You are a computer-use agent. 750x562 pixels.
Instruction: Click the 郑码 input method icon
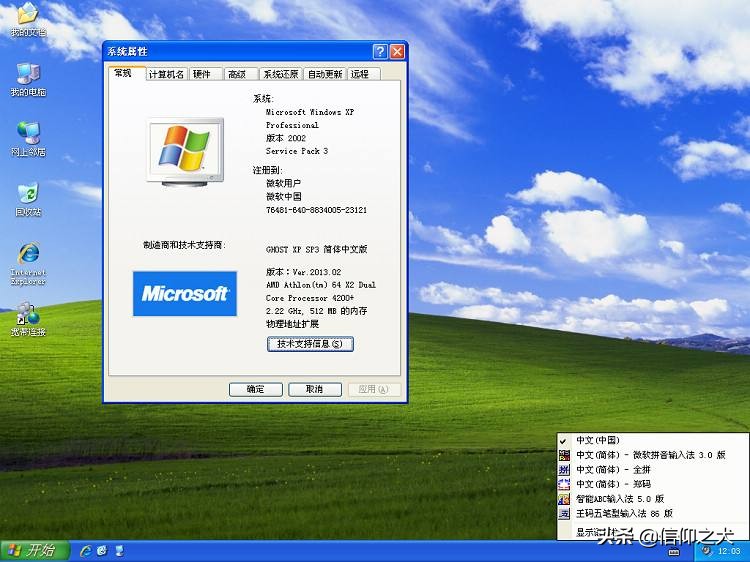(564, 484)
